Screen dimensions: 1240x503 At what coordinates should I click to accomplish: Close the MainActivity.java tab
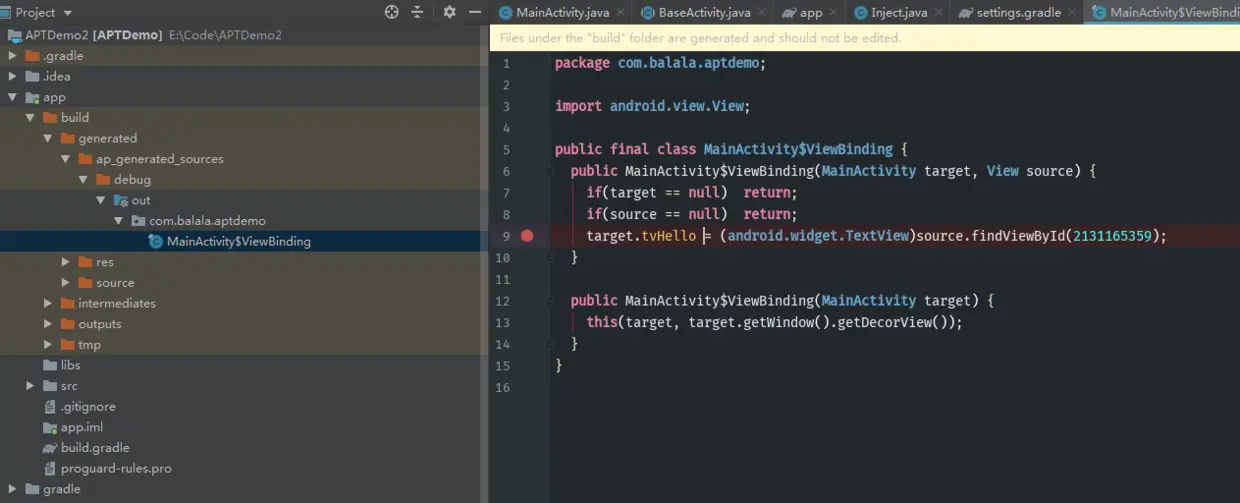[620, 13]
